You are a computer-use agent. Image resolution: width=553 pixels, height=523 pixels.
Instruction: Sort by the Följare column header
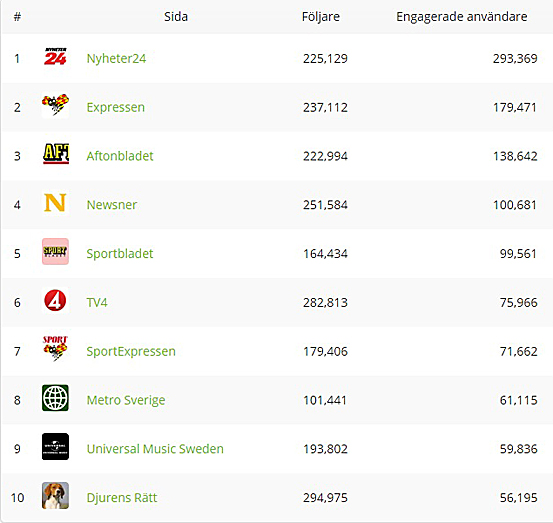(321, 17)
